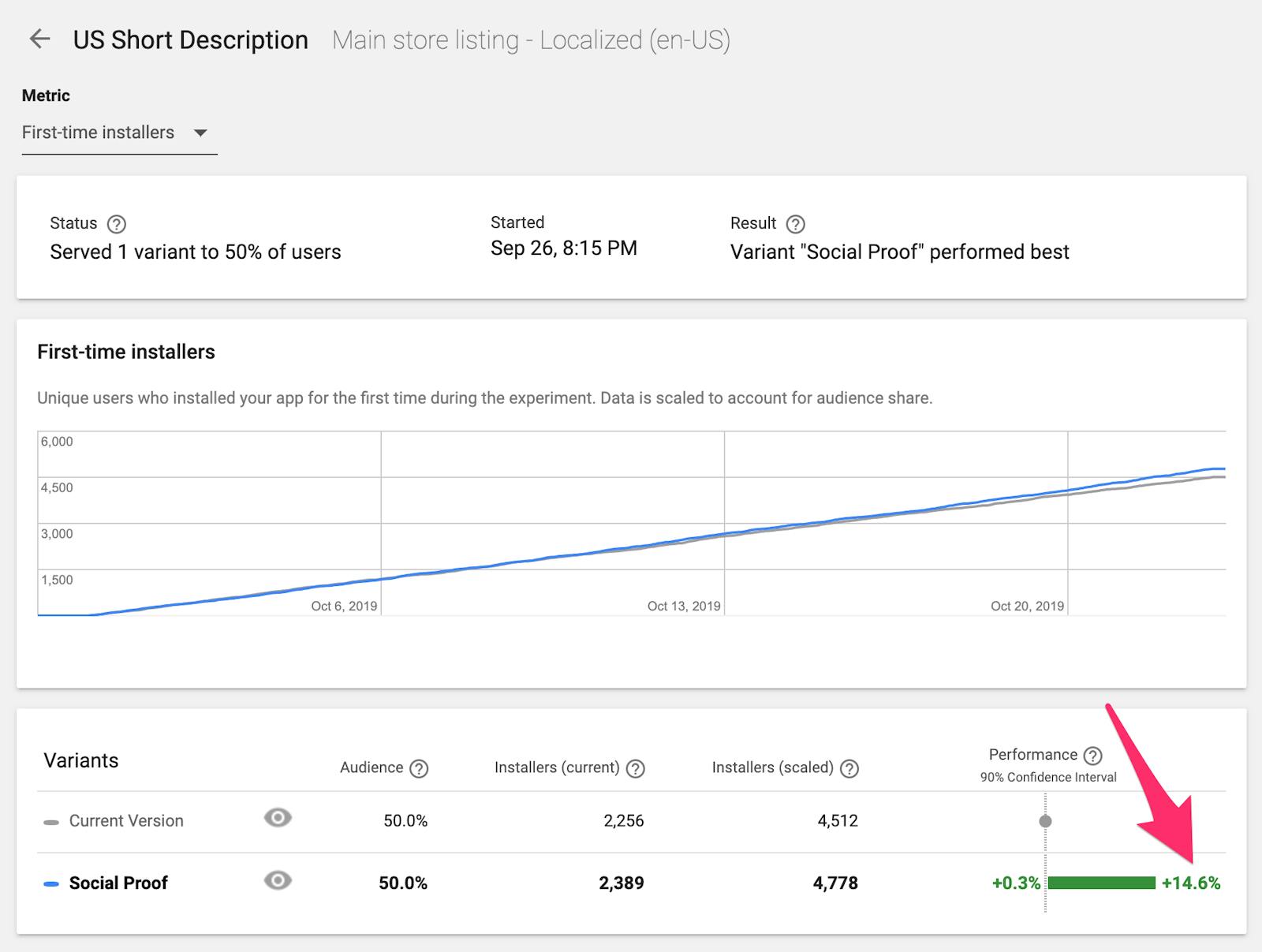Click the US Short Description title

191,39
